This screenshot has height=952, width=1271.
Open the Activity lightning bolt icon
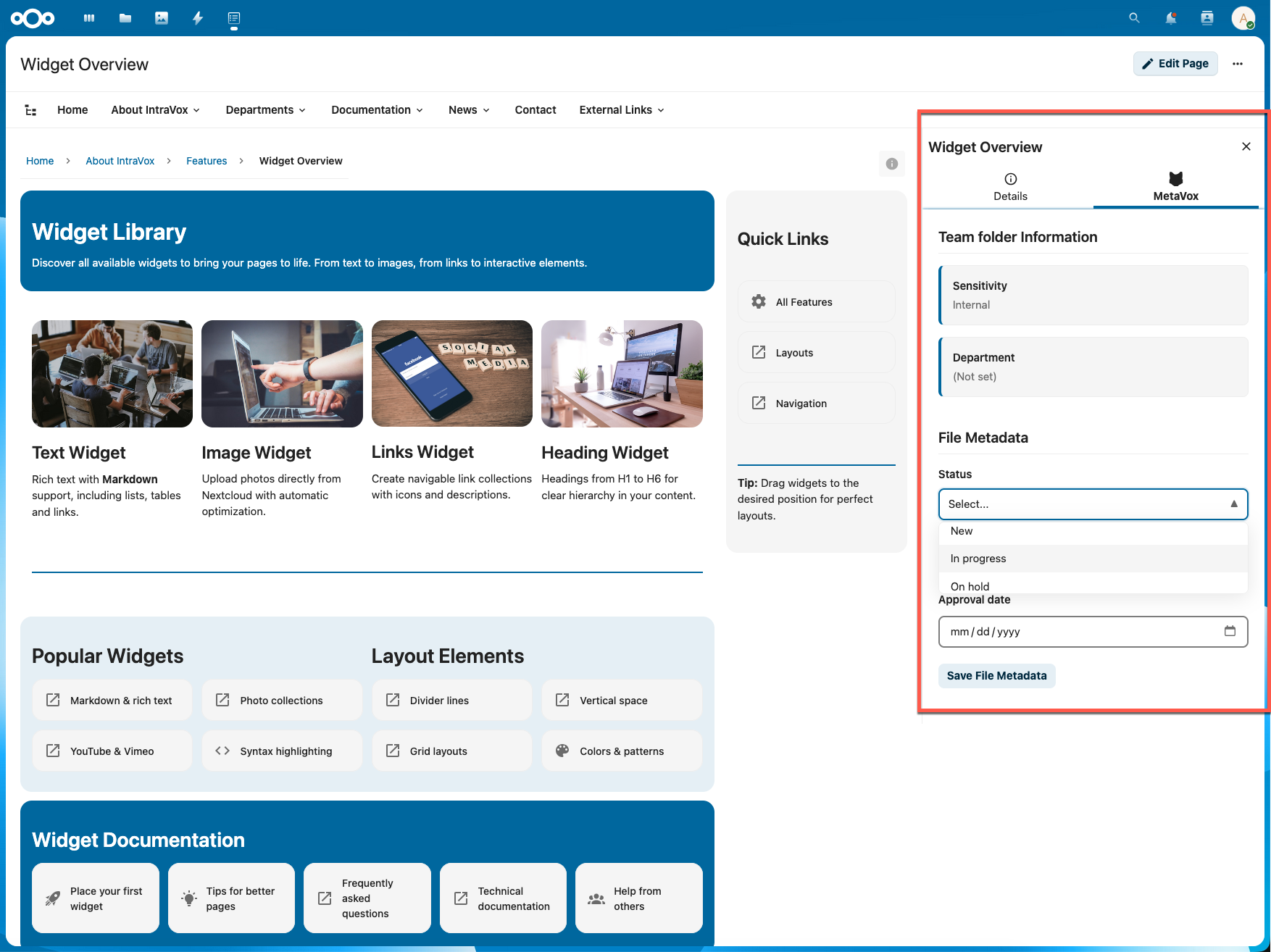coord(198,18)
